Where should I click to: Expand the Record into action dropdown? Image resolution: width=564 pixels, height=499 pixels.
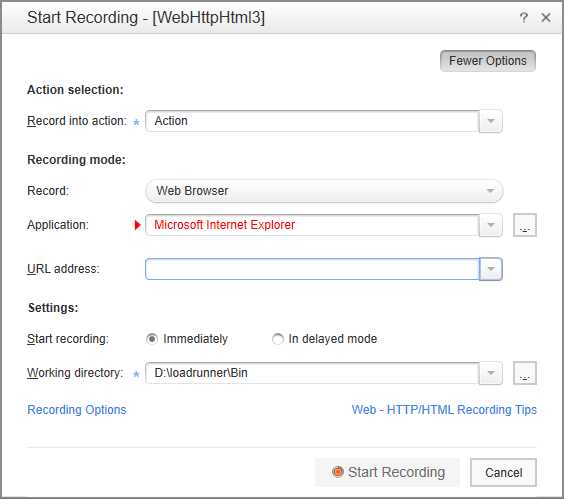[x=491, y=121]
